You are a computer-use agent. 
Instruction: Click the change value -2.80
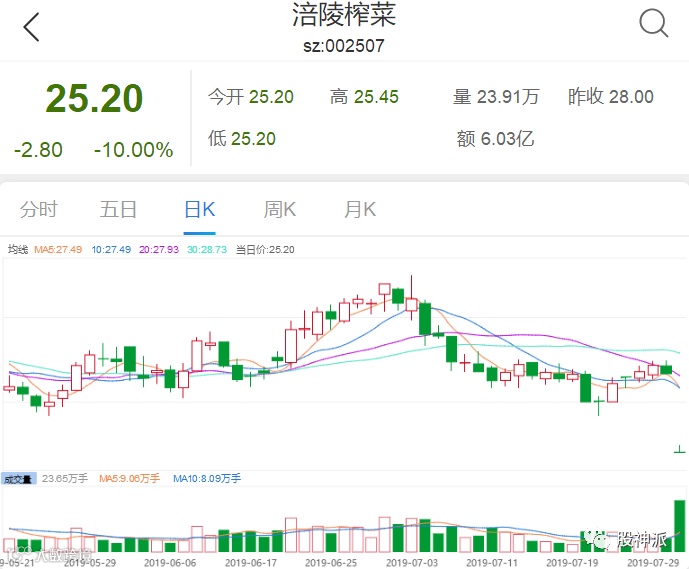[x=38, y=150]
